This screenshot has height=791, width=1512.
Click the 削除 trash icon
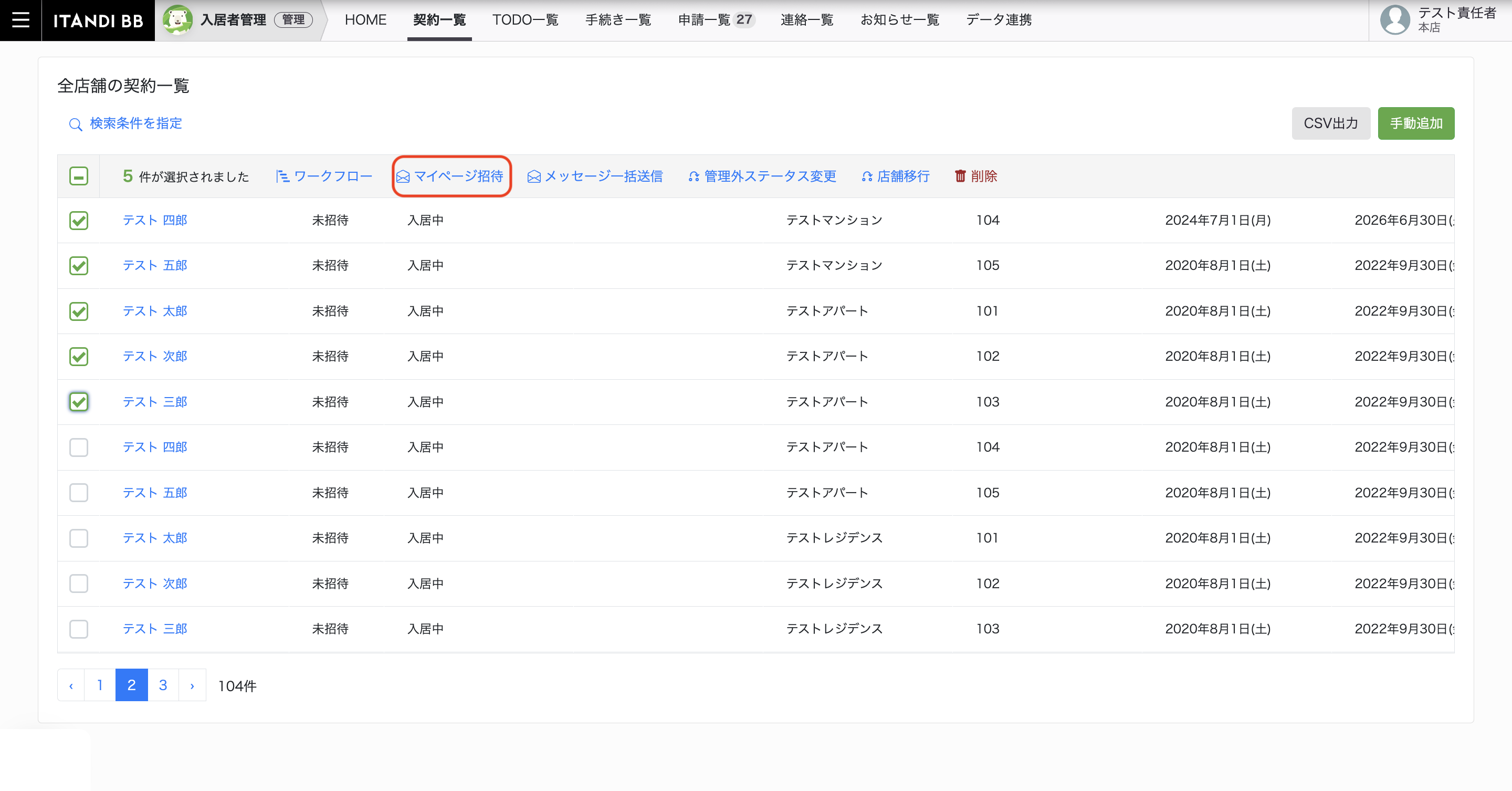pos(960,176)
